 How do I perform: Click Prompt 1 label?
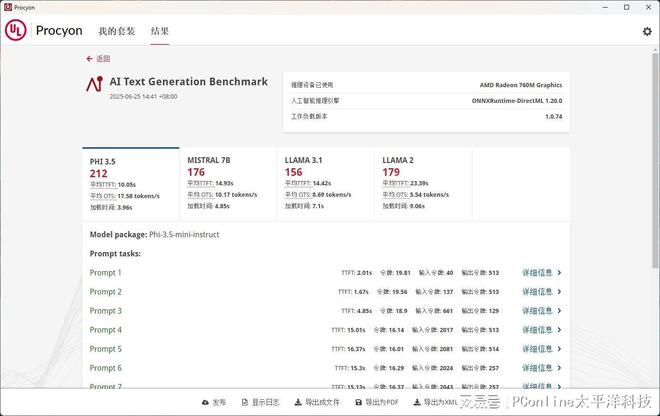point(105,273)
